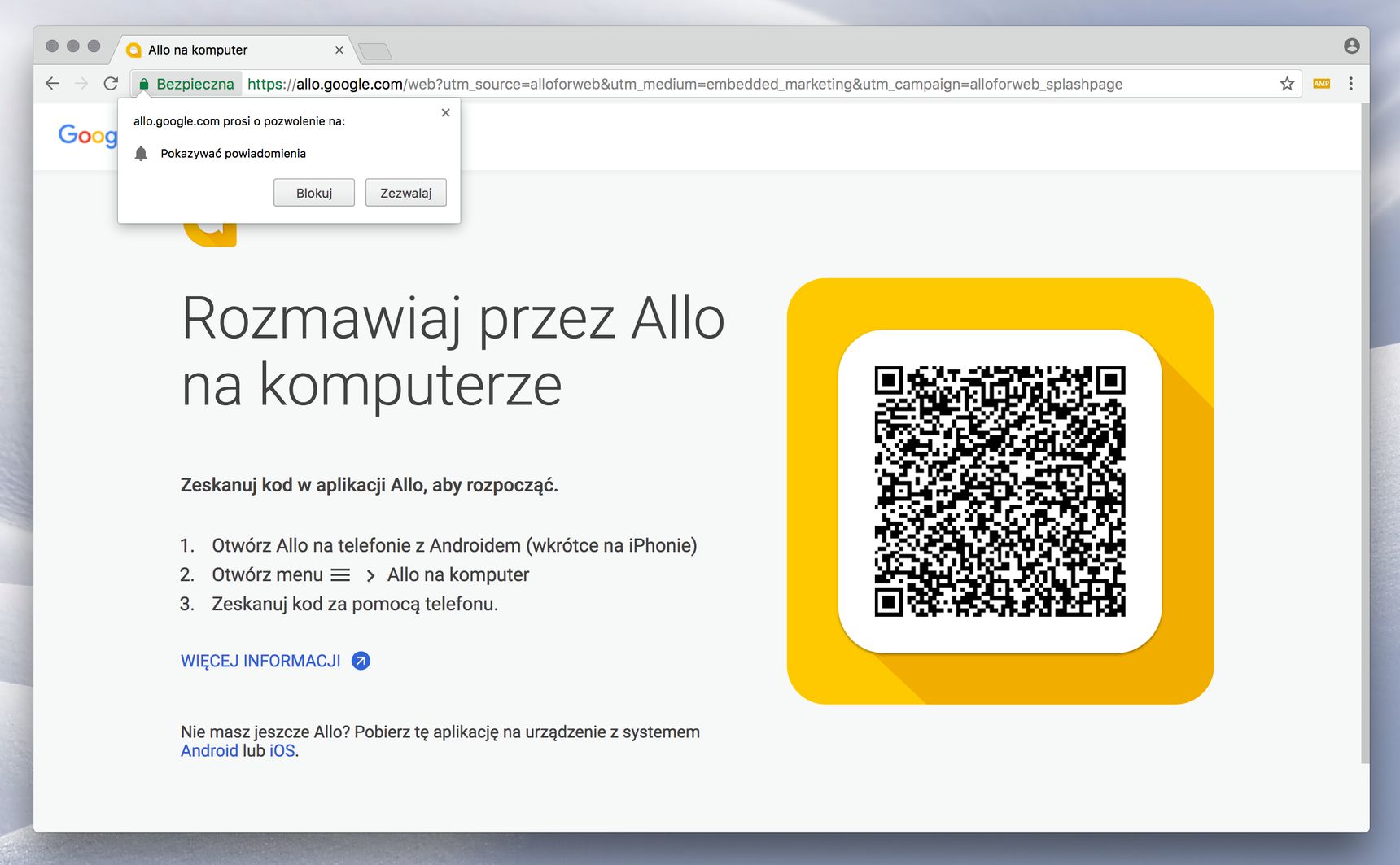Click the bell notification icon

coord(141,154)
